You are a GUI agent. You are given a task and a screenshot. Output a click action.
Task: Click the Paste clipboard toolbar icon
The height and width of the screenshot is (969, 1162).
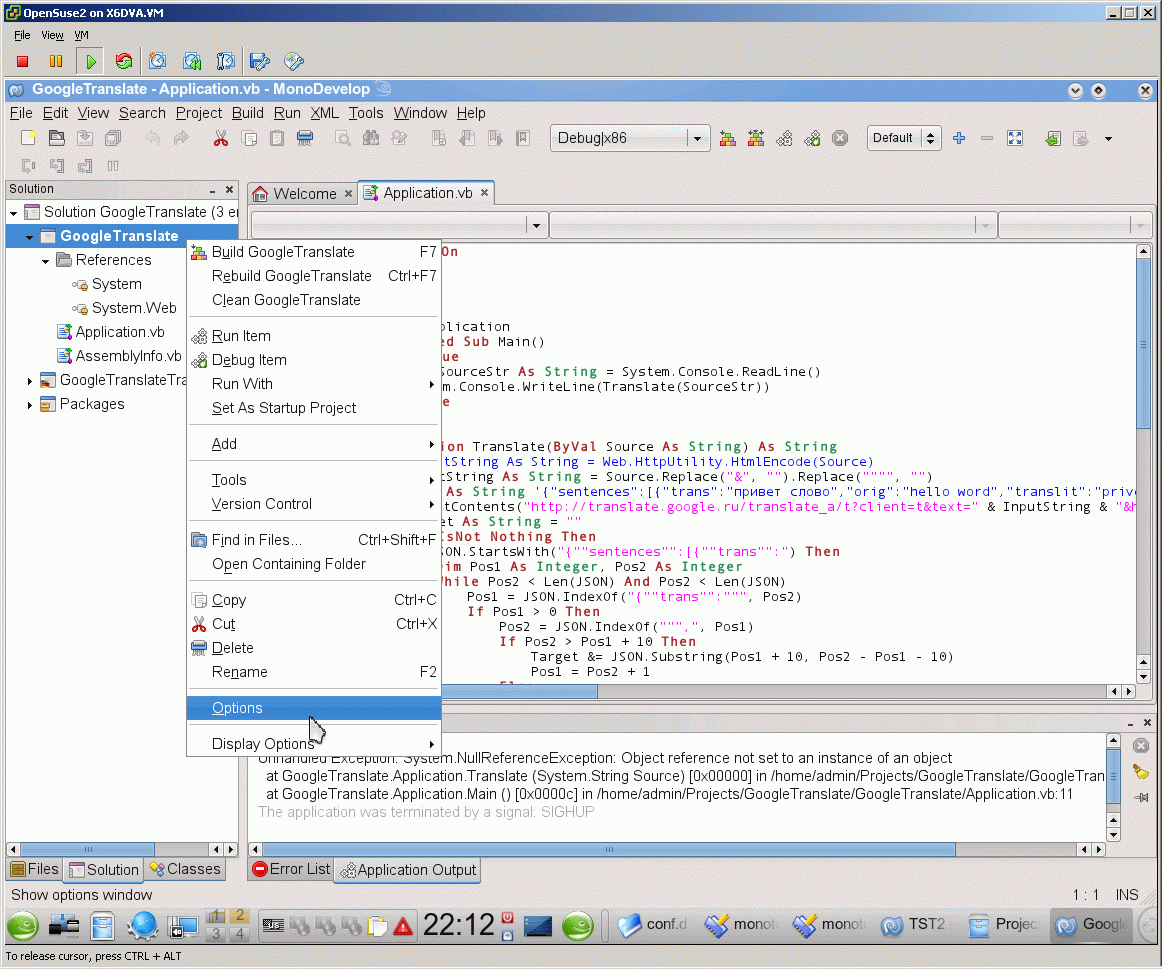point(277,138)
